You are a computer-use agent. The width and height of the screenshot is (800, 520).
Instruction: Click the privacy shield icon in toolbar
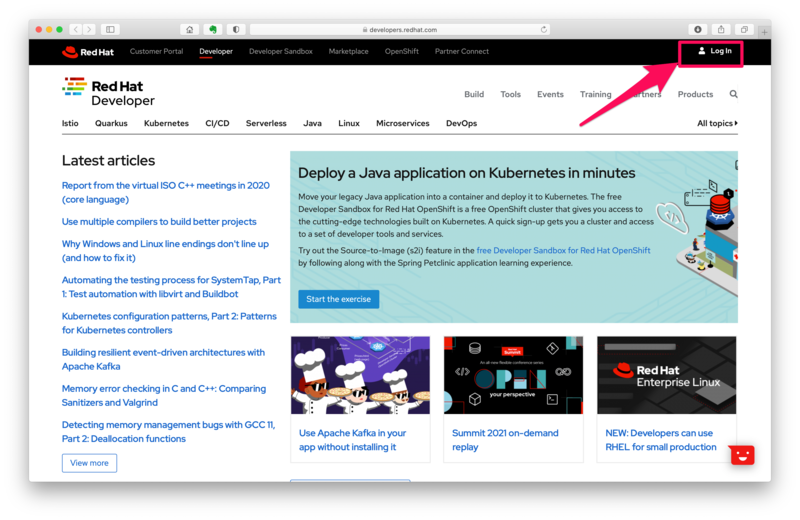point(236,30)
